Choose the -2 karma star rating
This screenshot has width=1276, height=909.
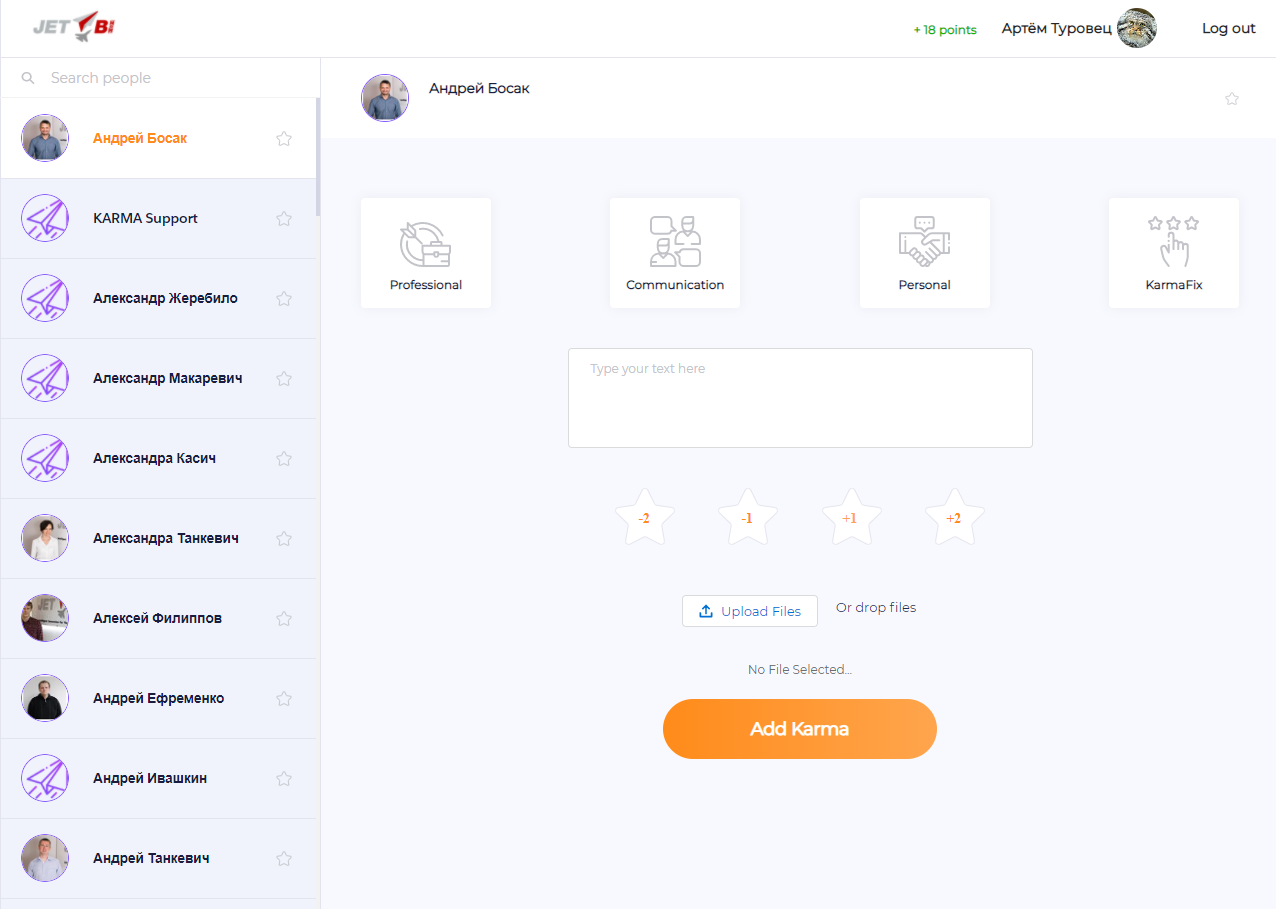[x=644, y=518]
